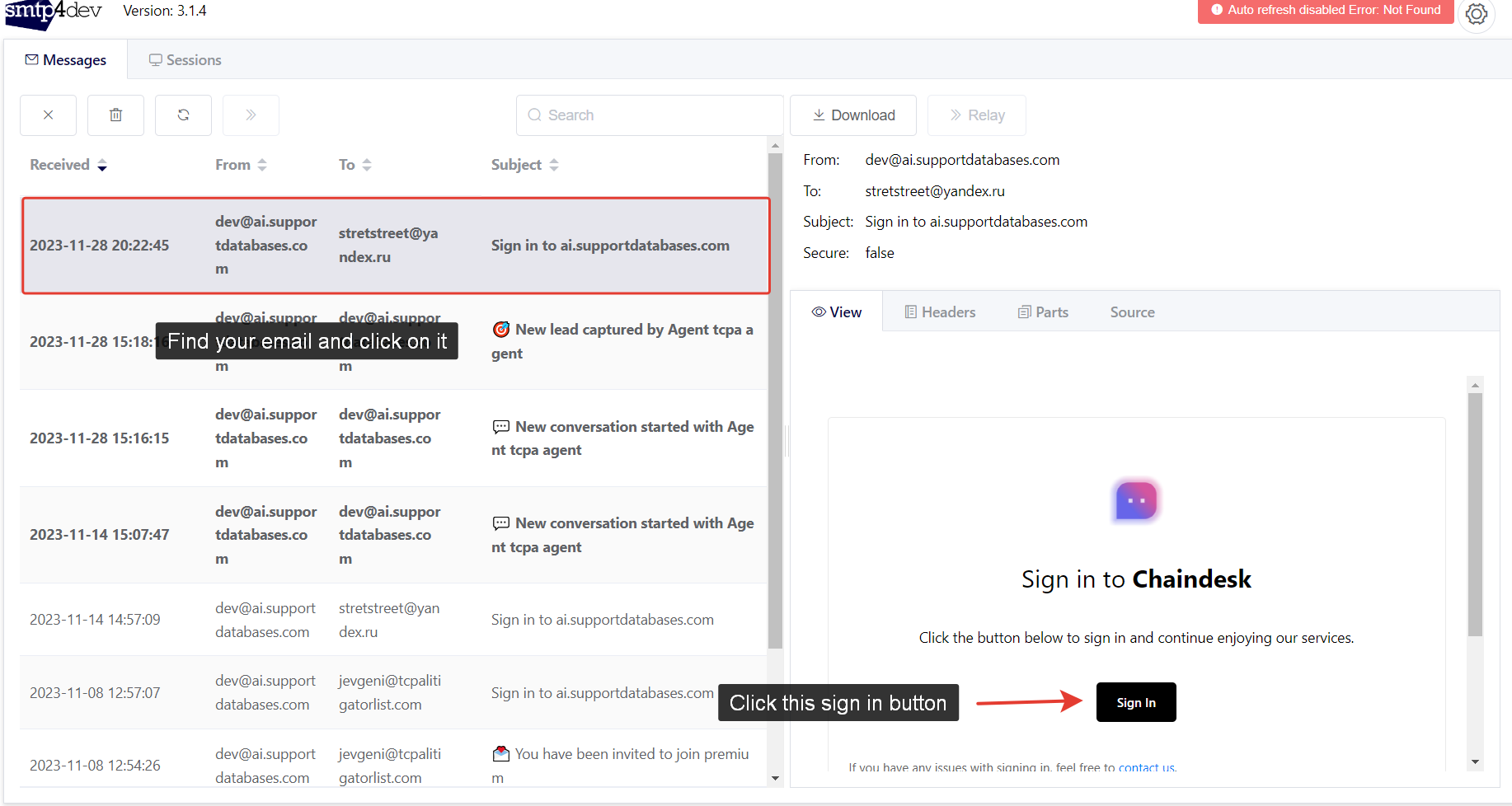Click the message list vertical scrollbar
This screenshot has width=1512, height=806.
click(x=775, y=396)
